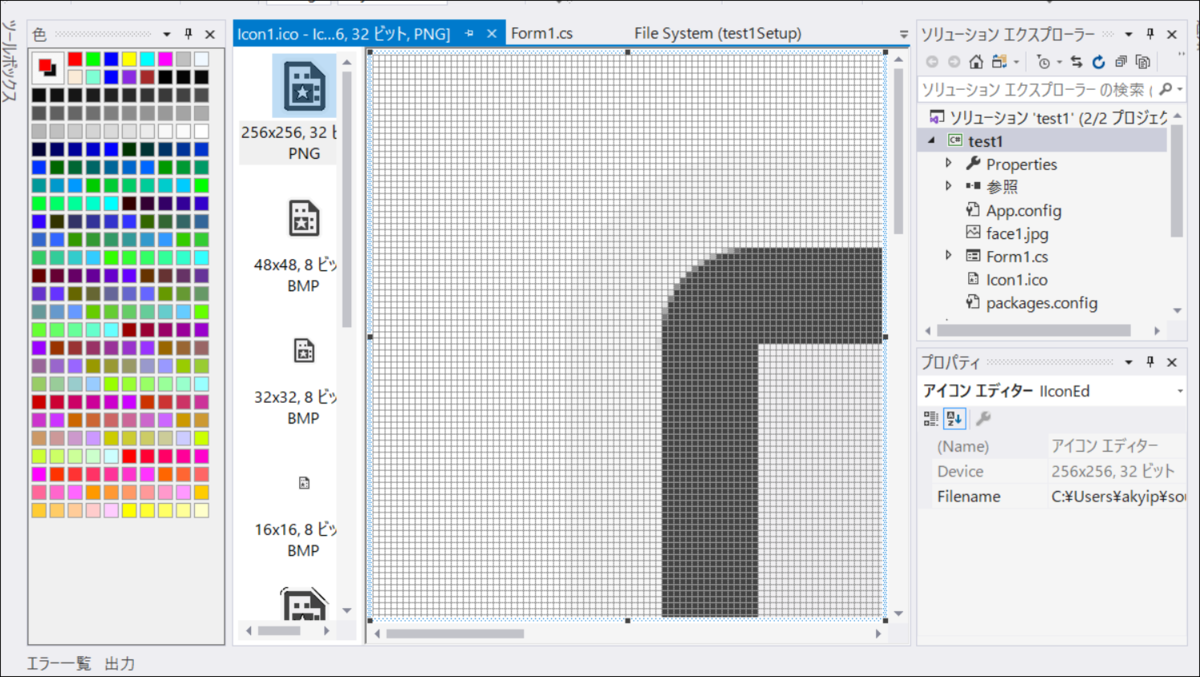
Task: Expand the 参照 references node
Action: click(949, 186)
